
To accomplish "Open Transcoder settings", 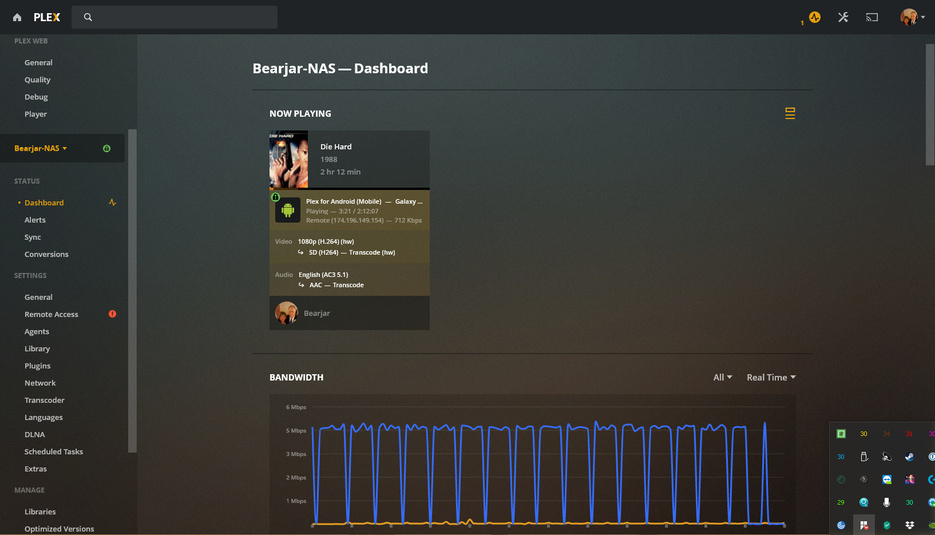I will pos(44,400).
